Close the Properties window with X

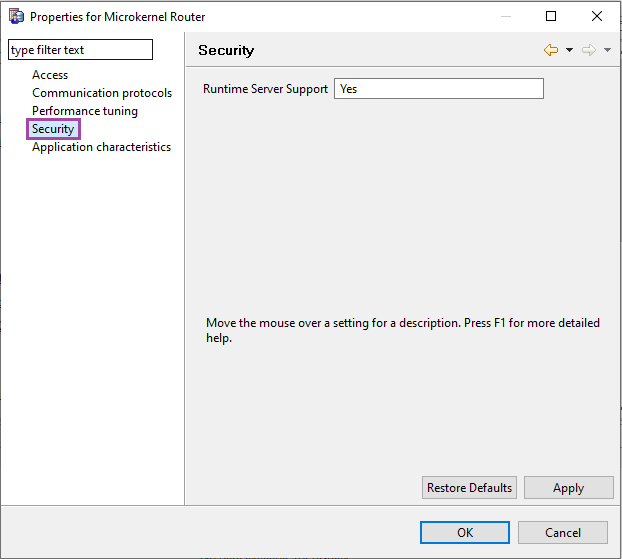tap(597, 16)
